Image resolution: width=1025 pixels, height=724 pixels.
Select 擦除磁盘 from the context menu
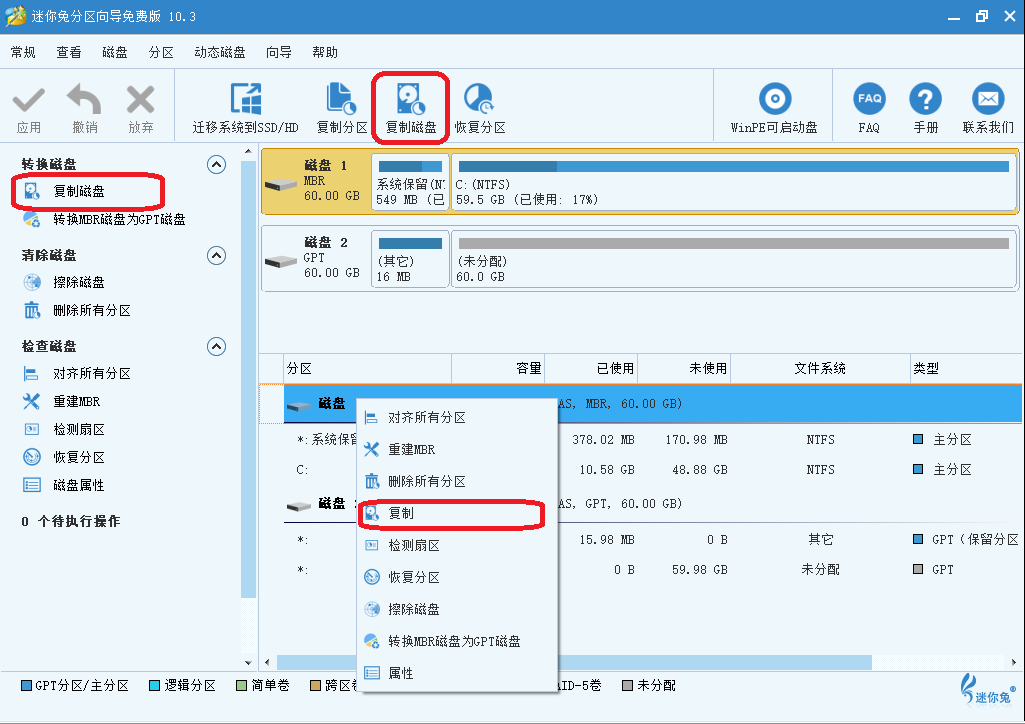459,609
